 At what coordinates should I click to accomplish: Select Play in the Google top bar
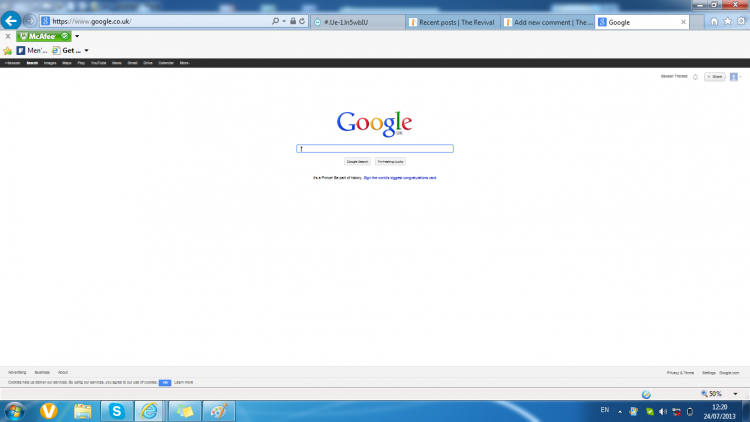pyautogui.click(x=81, y=63)
